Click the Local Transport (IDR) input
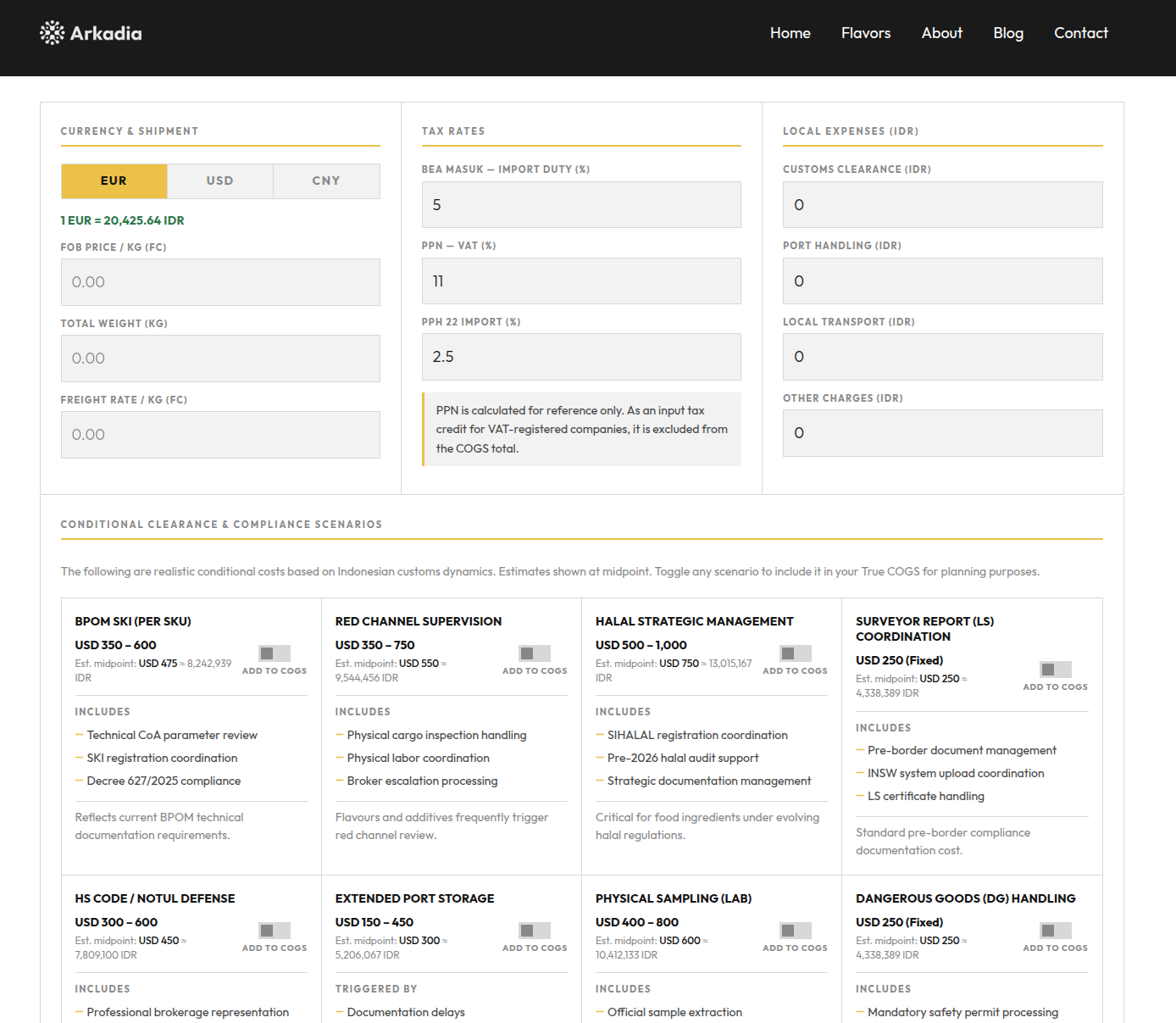Image resolution: width=1176 pixels, height=1023 pixels. point(943,357)
